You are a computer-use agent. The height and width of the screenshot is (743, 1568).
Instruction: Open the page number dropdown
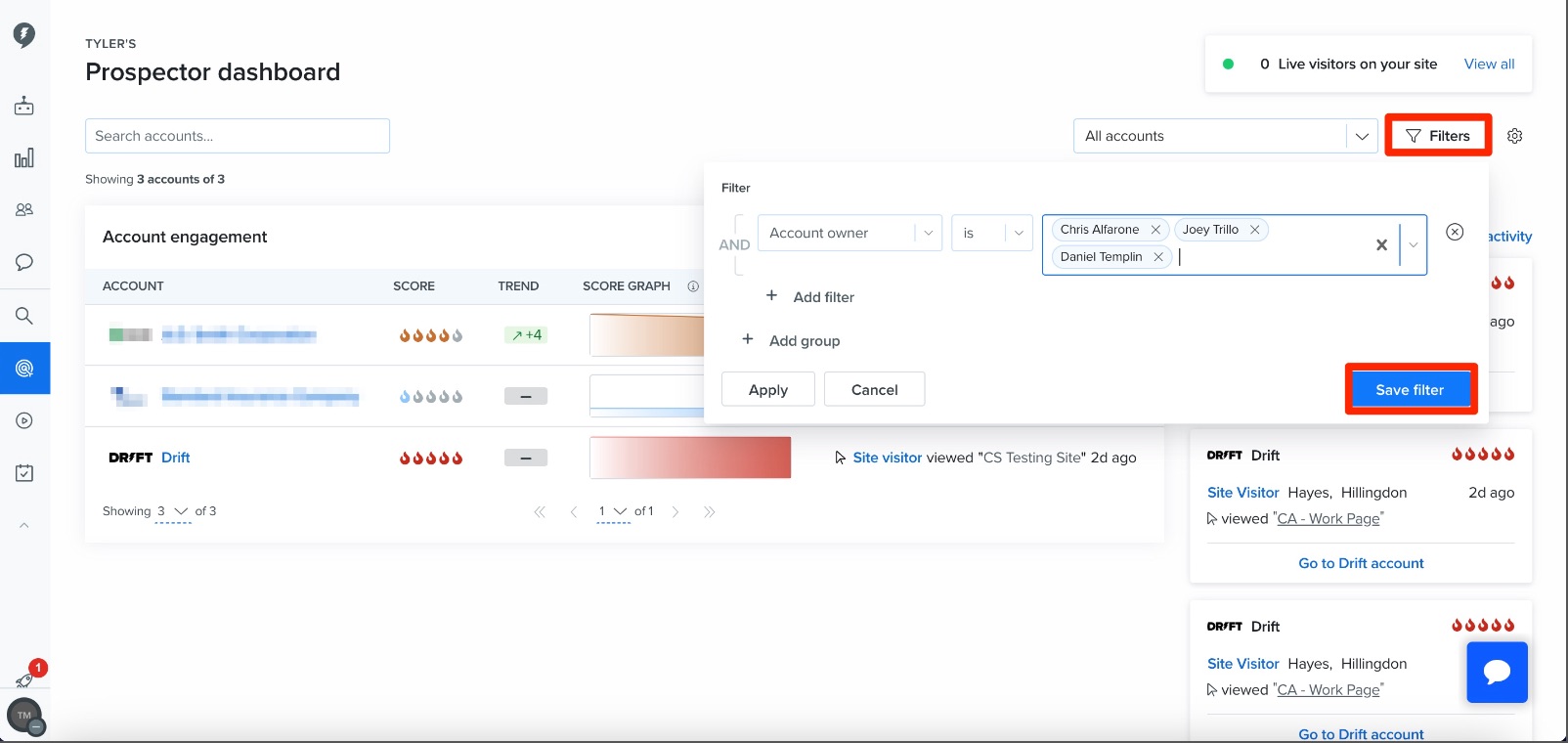[613, 511]
